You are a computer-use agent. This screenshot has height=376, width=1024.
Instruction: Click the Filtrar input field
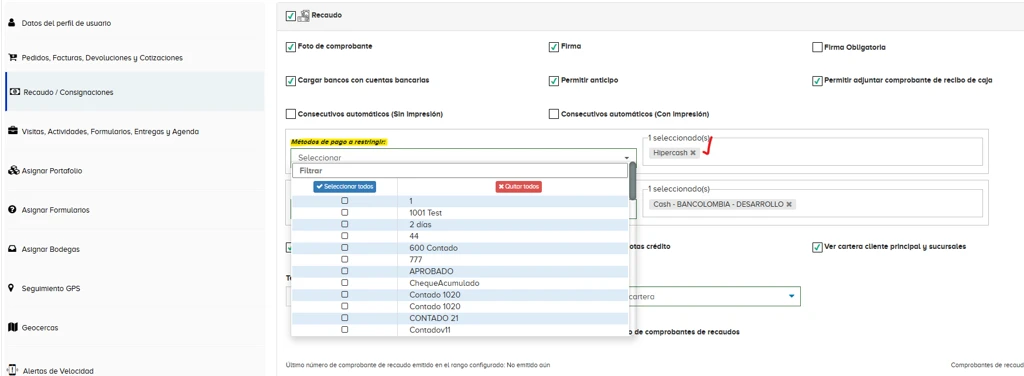(x=460, y=171)
